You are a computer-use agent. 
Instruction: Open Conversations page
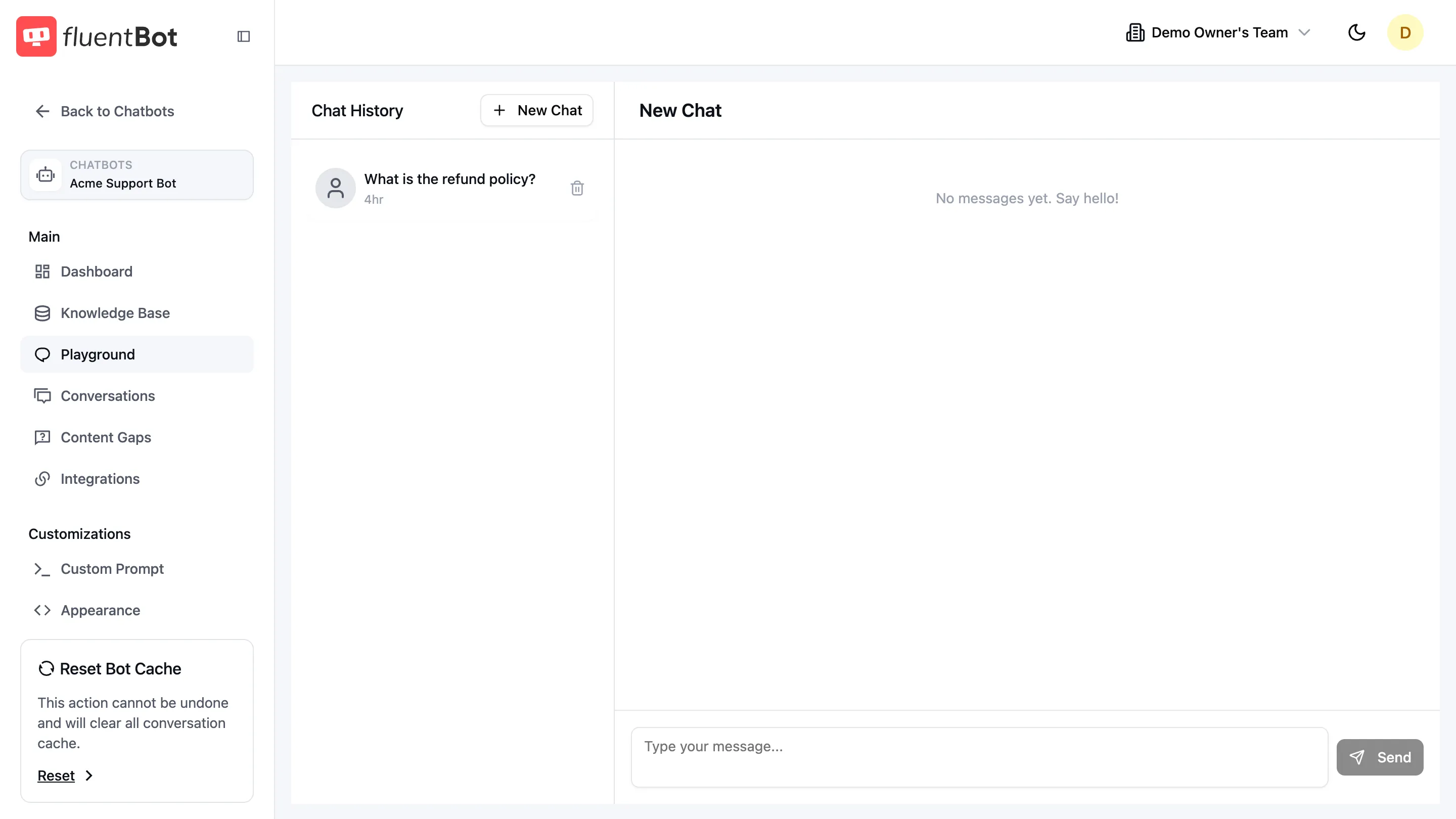(x=137, y=396)
